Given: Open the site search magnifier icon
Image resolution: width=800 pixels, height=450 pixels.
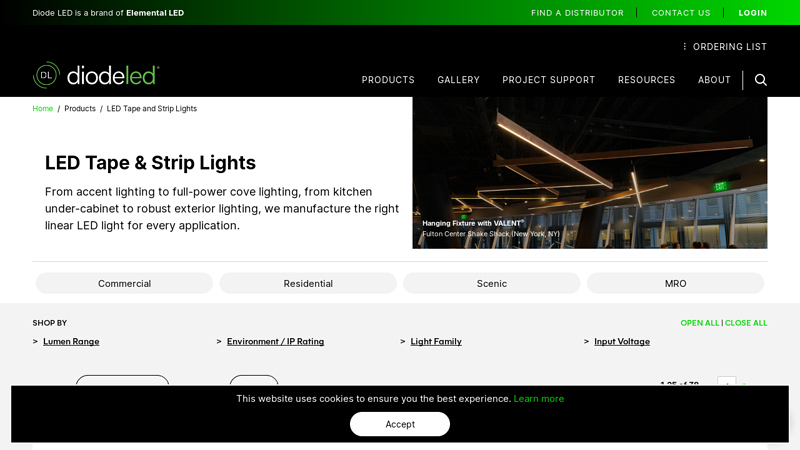Looking at the screenshot, I should pyautogui.click(x=760, y=80).
